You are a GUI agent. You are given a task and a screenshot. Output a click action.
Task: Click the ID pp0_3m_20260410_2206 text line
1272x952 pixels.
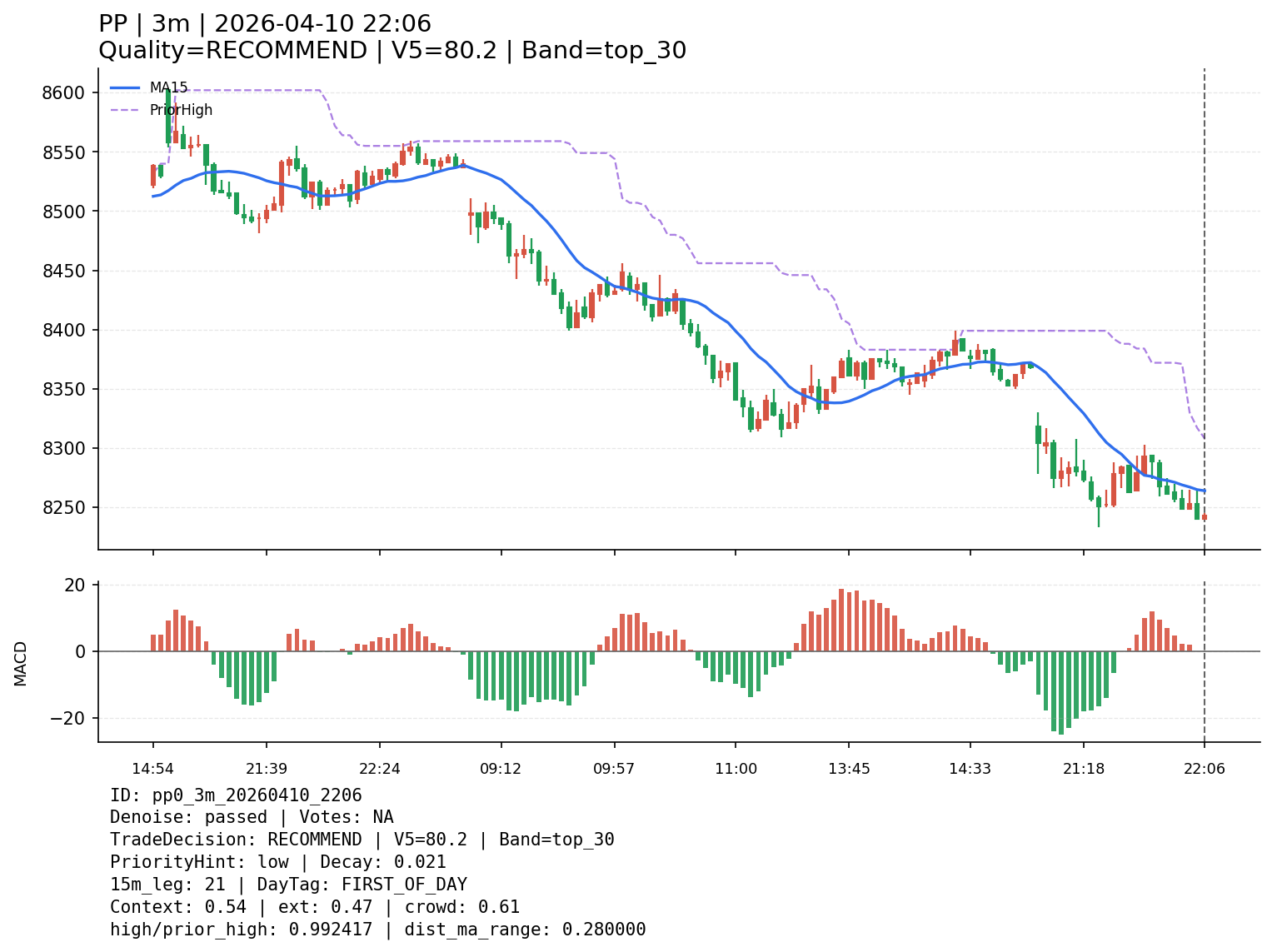[x=236, y=795]
